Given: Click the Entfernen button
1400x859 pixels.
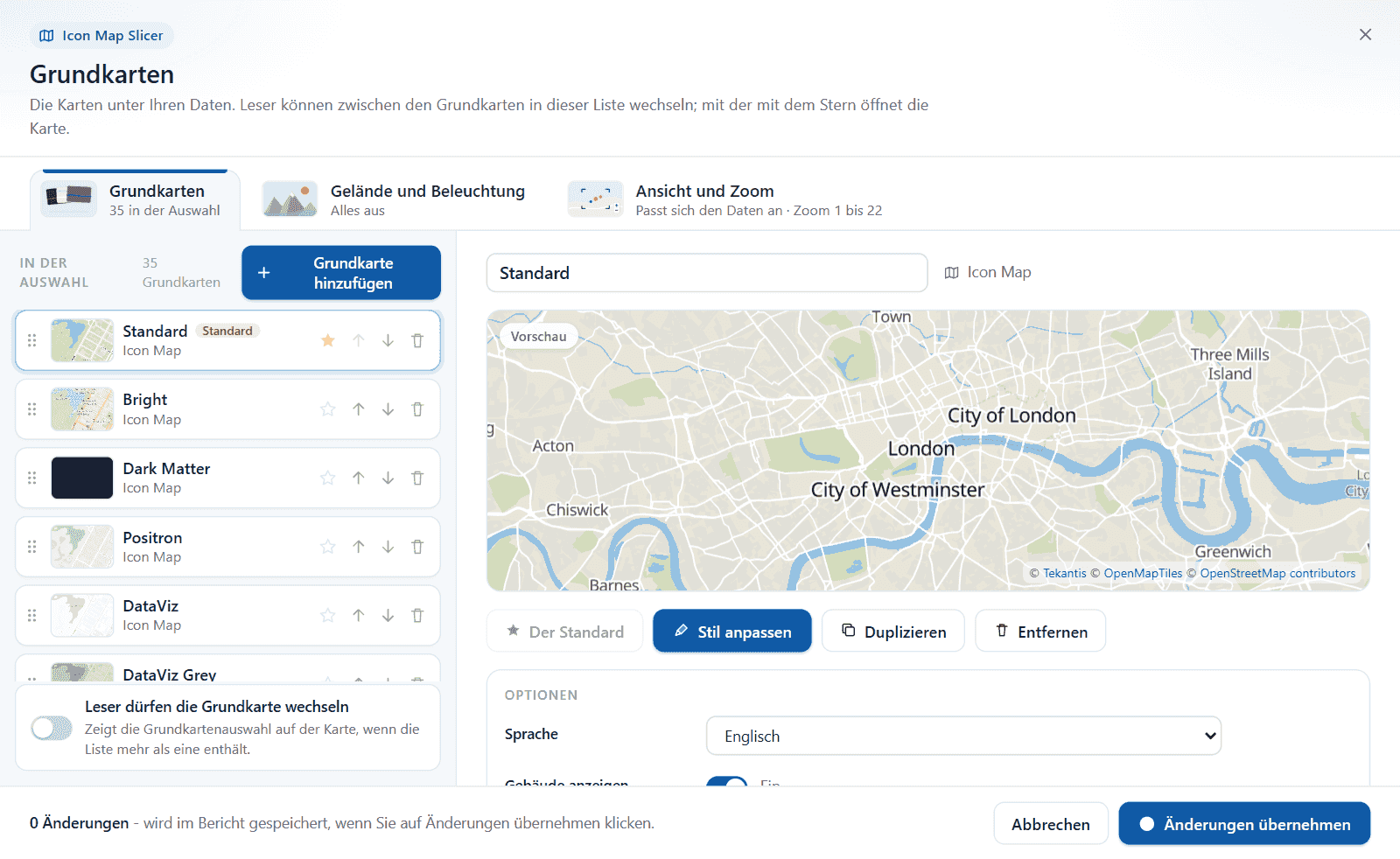Looking at the screenshot, I should tap(1041, 631).
